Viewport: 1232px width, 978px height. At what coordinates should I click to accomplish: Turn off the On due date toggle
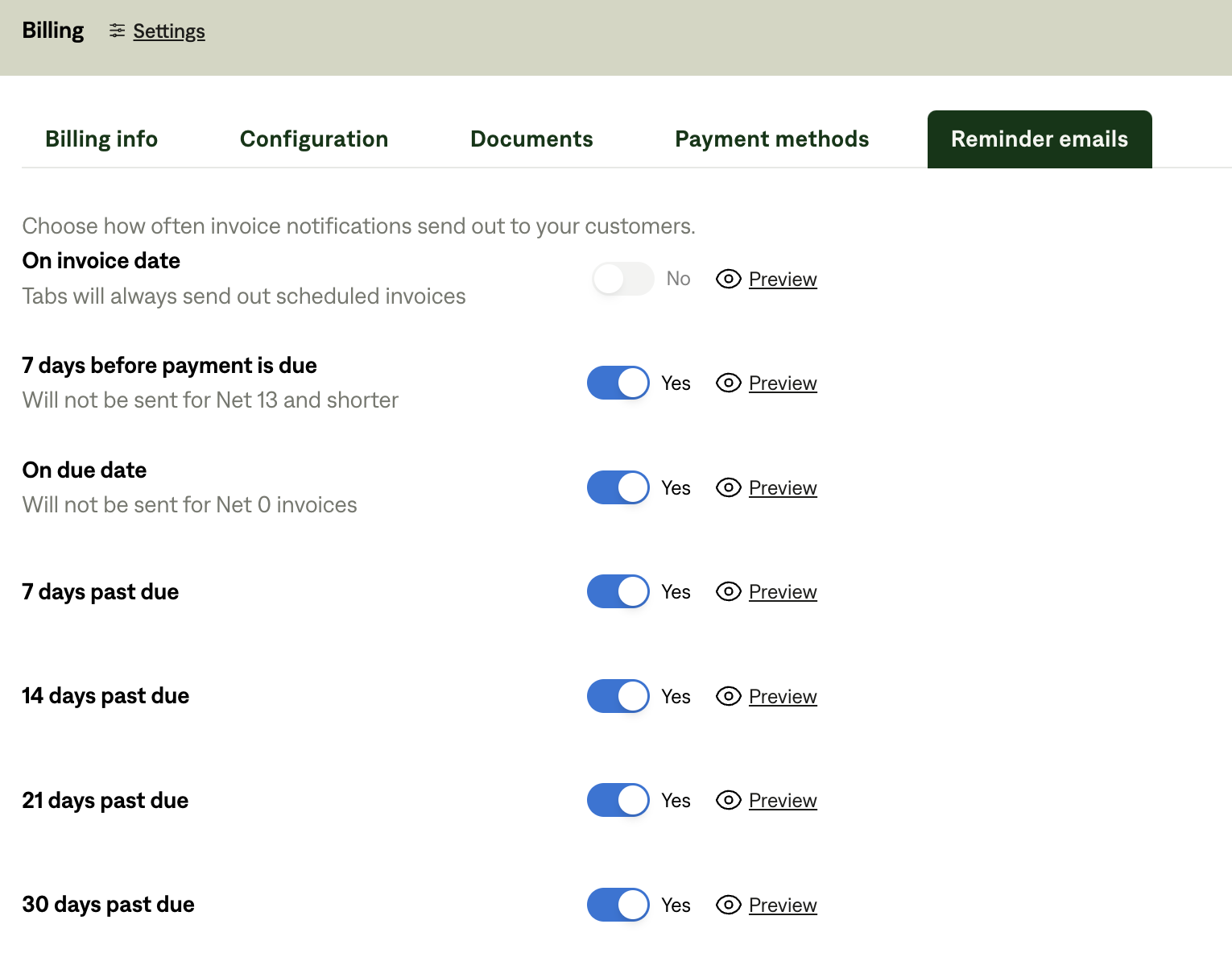(x=618, y=487)
